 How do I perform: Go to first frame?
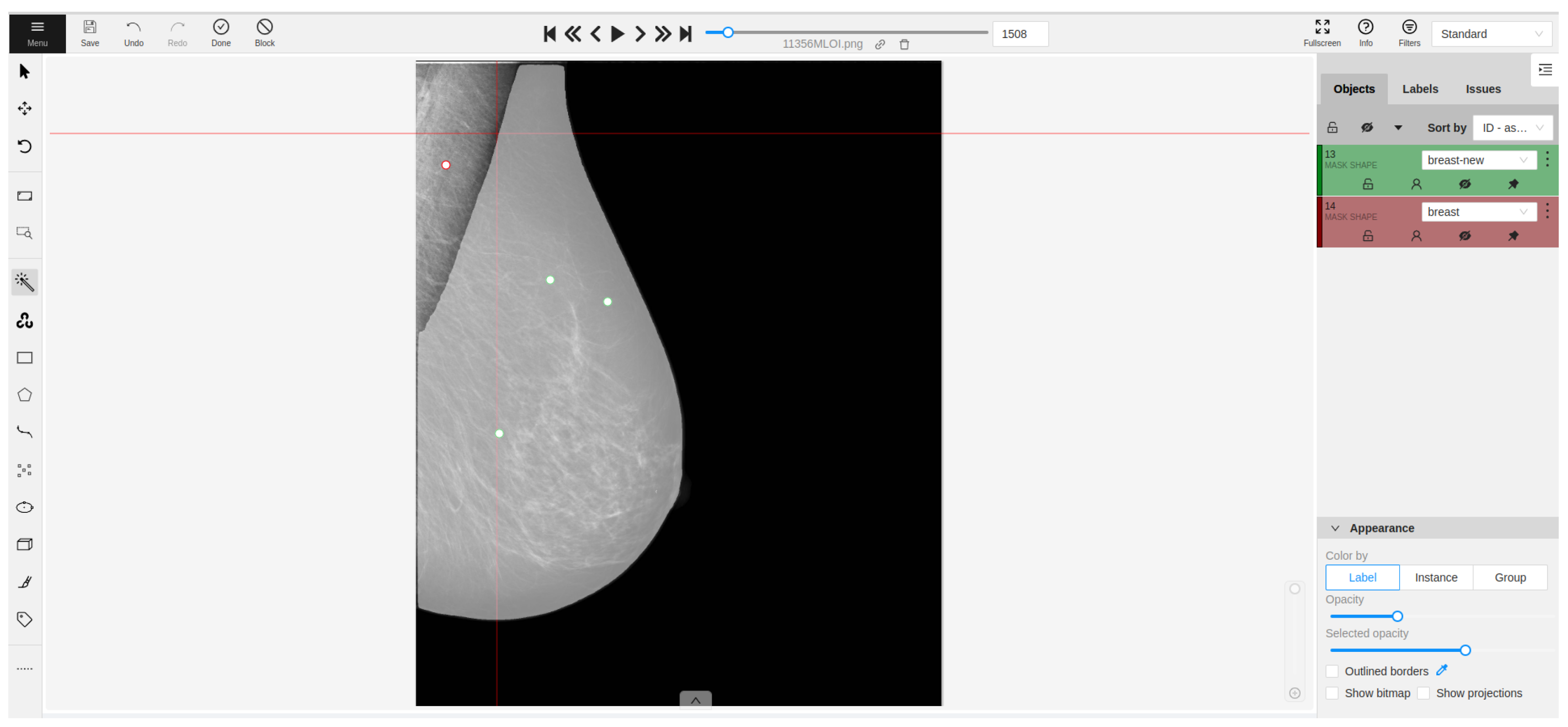[x=550, y=34]
